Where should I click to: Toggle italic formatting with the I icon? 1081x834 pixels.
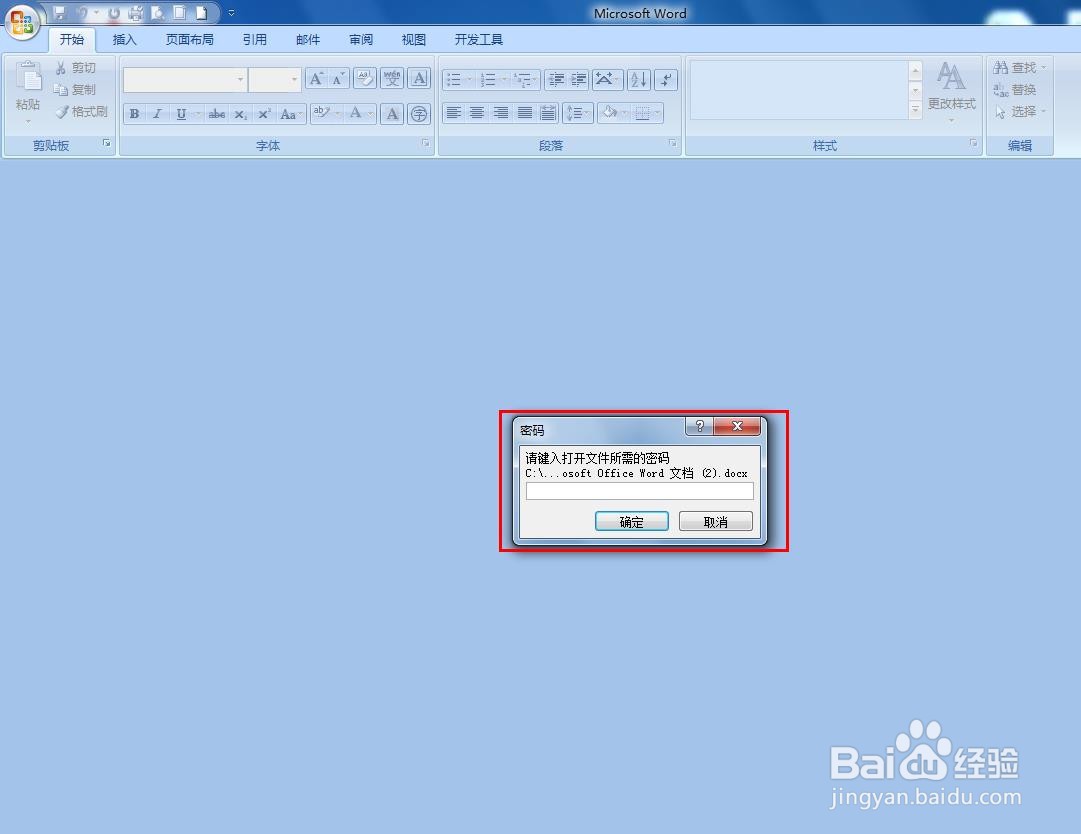coord(157,113)
